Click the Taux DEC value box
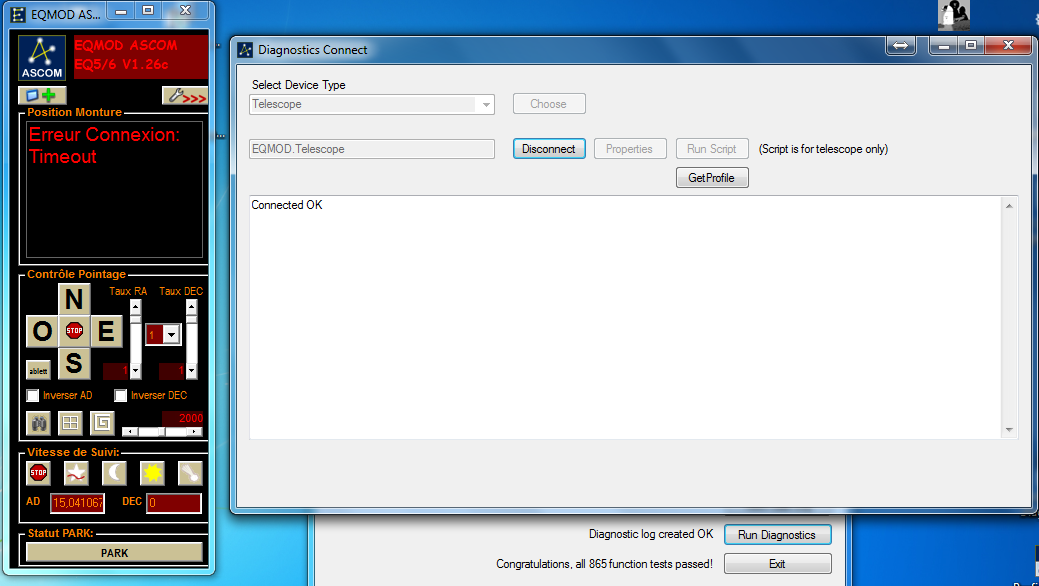 [172, 370]
